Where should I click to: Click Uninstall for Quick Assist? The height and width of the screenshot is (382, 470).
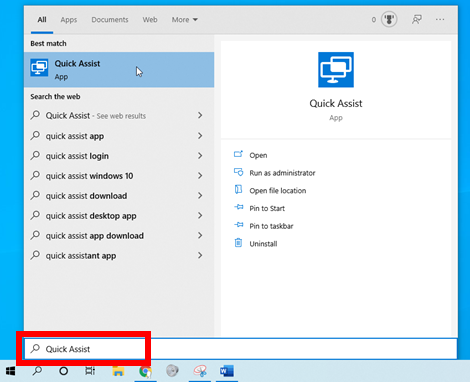[263, 244]
